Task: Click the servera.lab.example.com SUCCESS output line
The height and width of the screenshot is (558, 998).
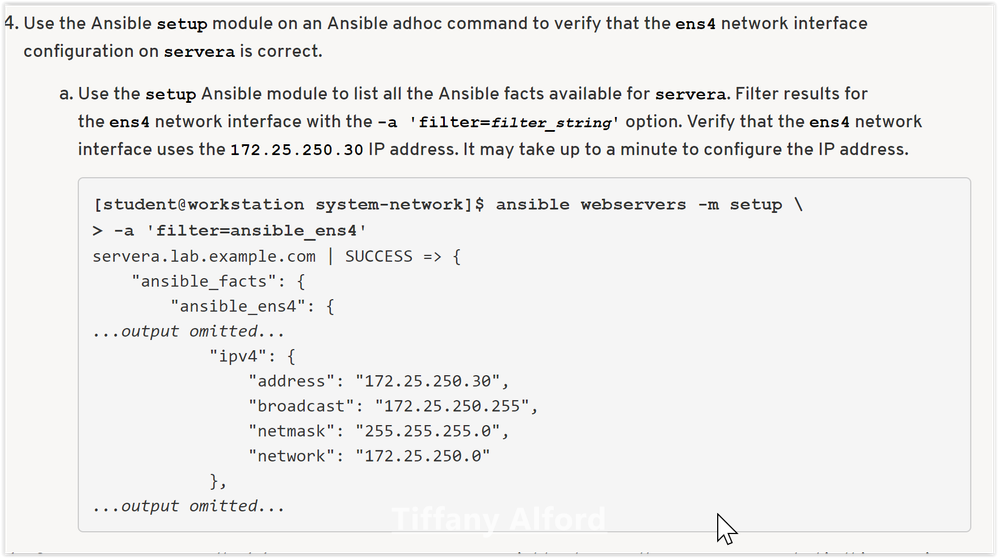Action: [x=276, y=256]
